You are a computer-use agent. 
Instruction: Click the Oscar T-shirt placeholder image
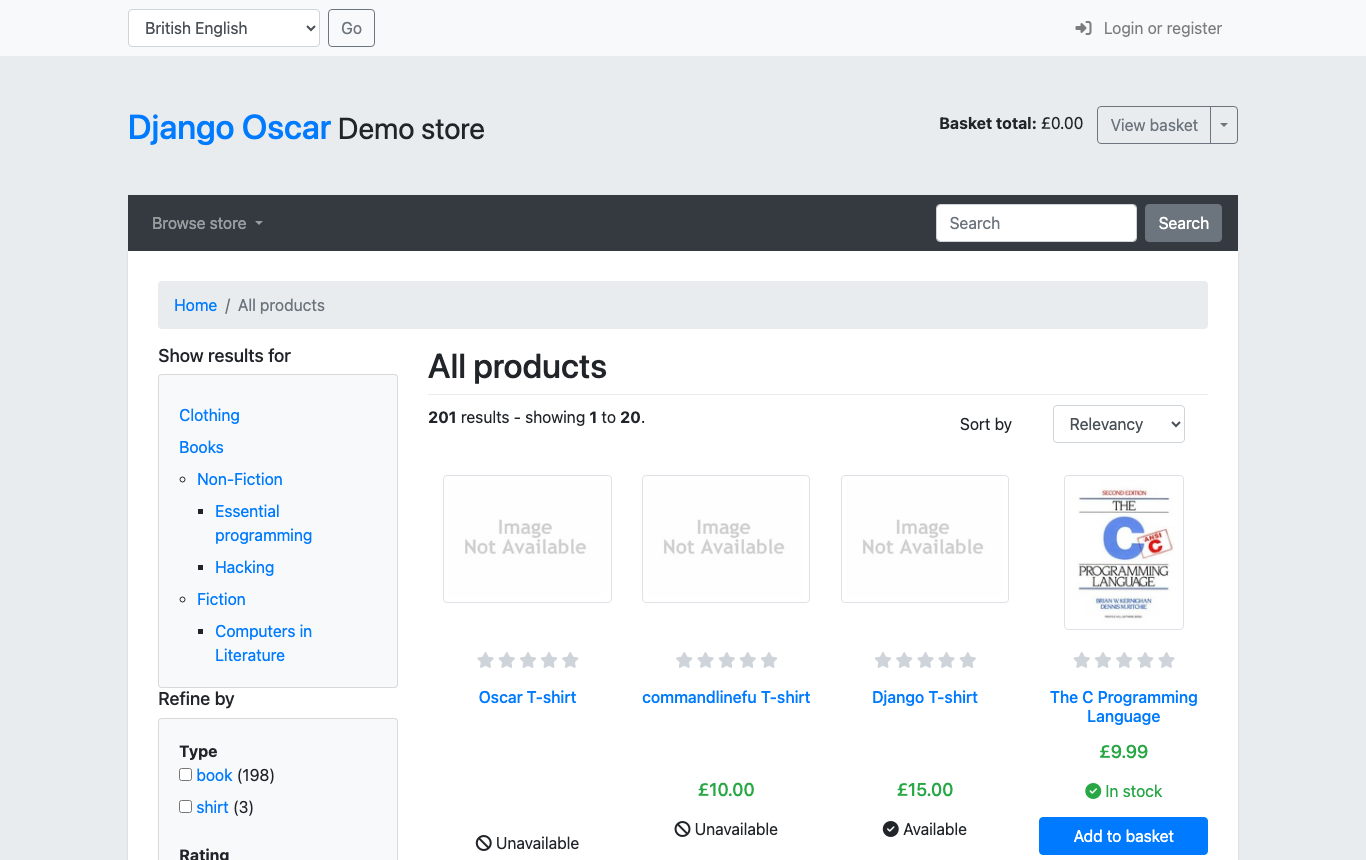point(527,539)
